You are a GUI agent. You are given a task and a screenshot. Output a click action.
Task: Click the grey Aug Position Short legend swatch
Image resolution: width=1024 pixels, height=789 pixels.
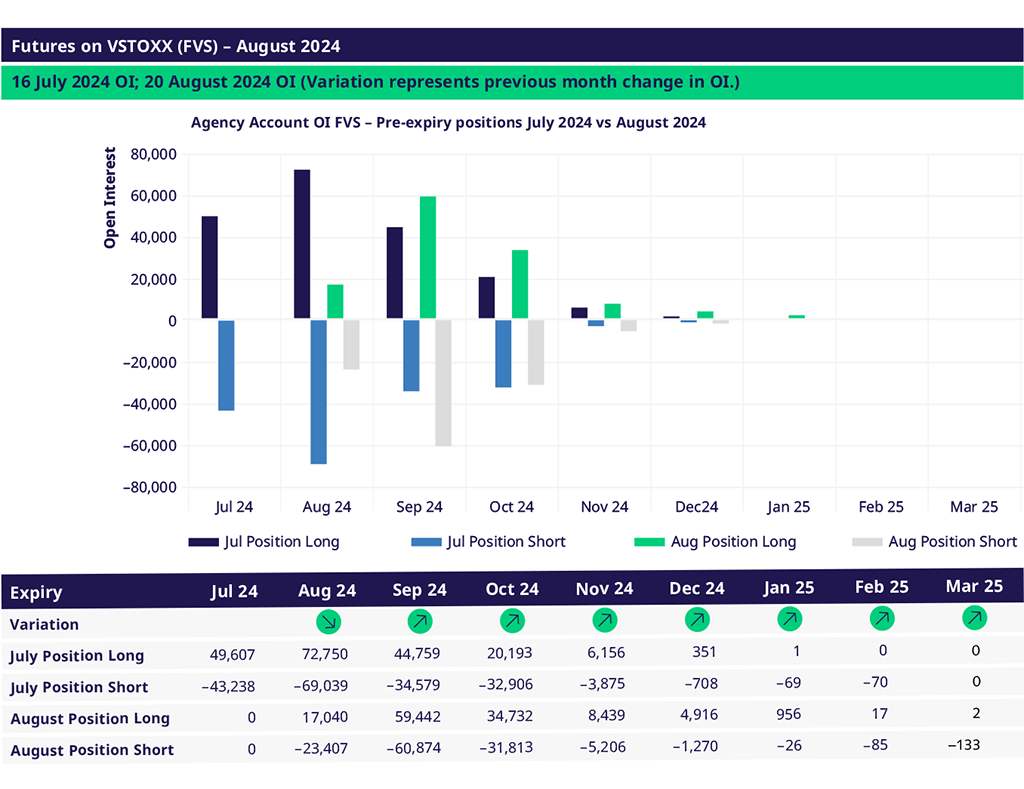coord(866,542)
